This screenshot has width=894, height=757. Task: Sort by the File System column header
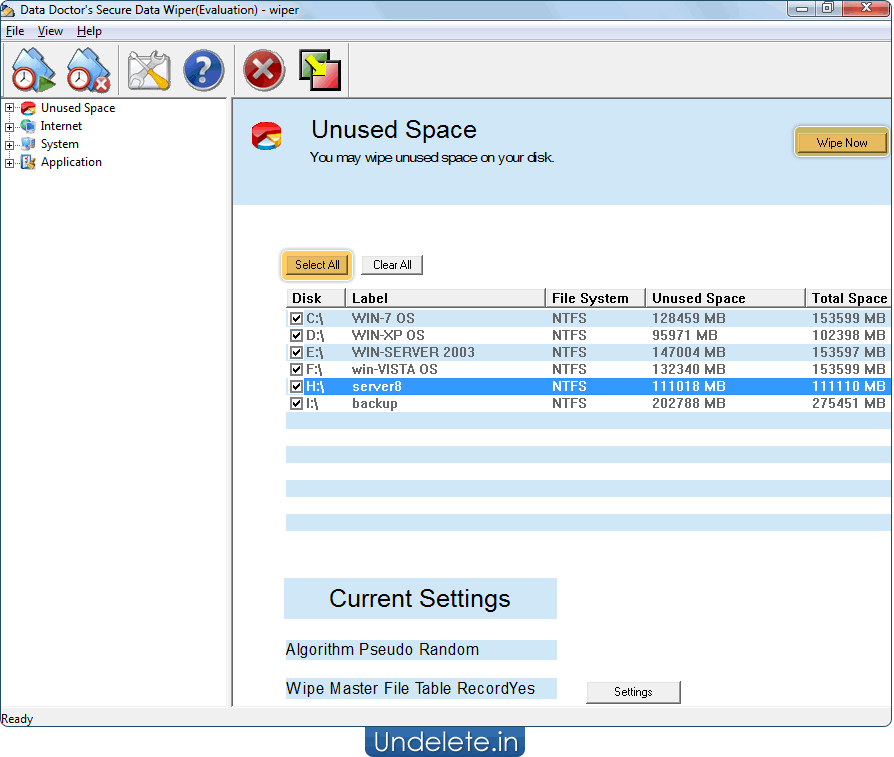coord(595,298)
